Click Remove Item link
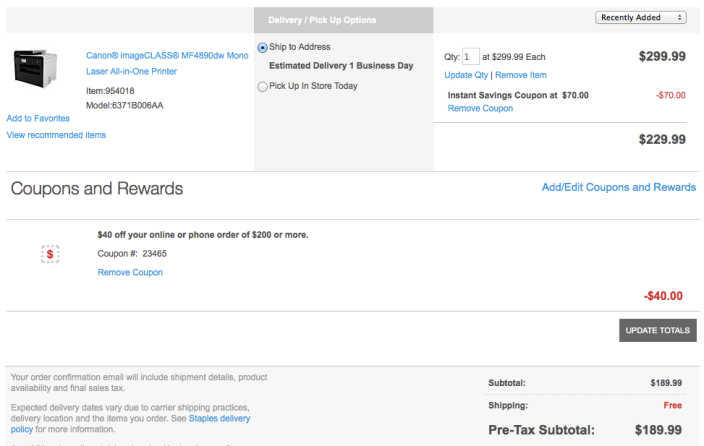Screen dimensions: 704x446 point(521,75)
